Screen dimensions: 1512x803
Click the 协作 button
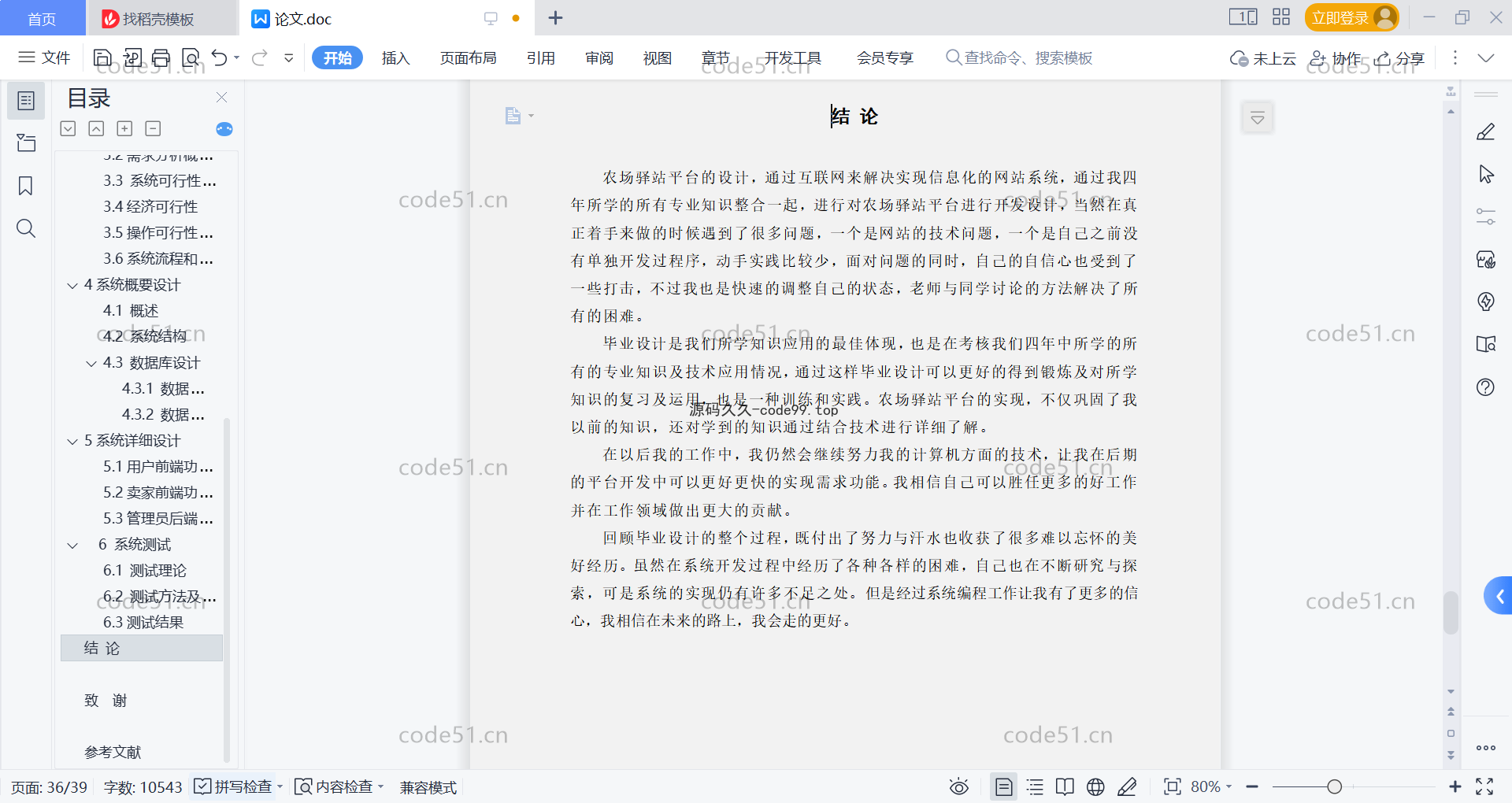coord(1336,58)
